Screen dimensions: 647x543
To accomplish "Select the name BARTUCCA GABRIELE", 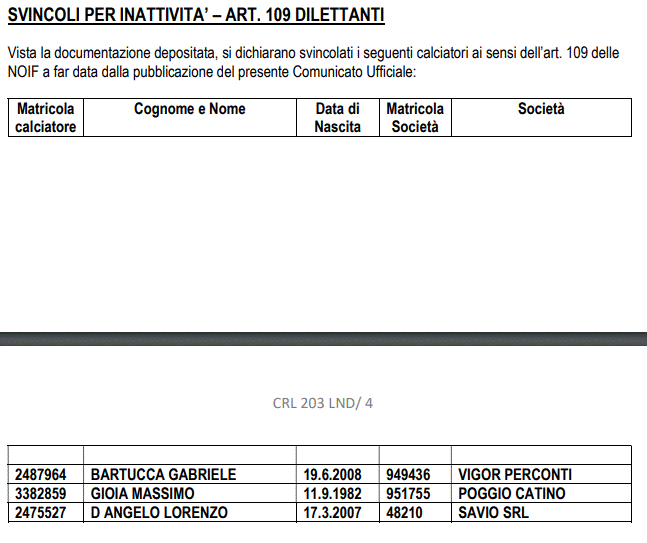I will 163,475.
